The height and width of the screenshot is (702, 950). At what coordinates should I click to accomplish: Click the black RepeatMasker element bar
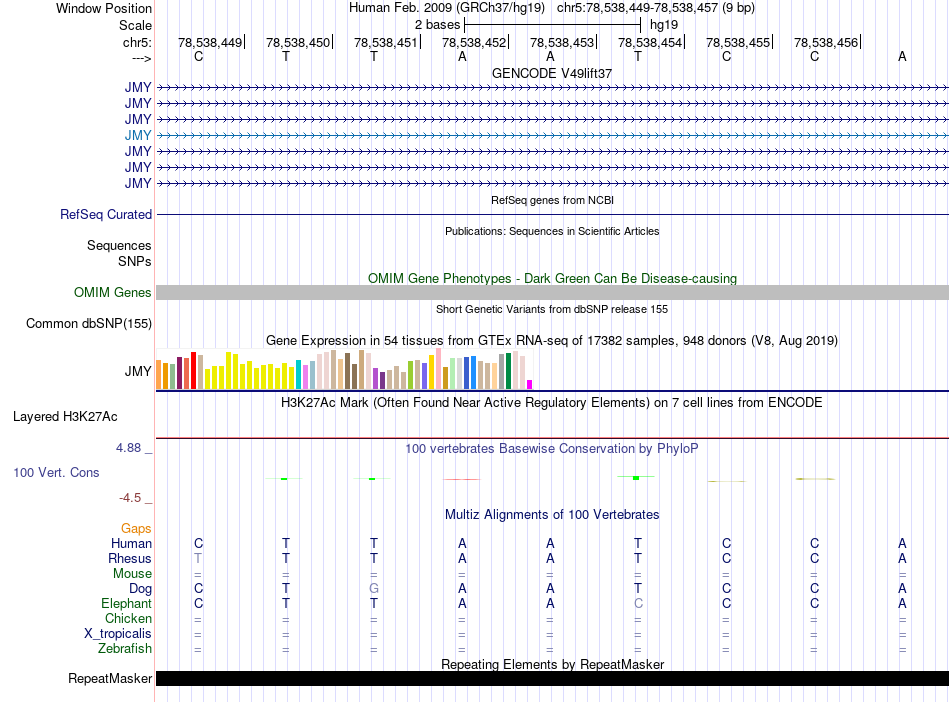552,679
